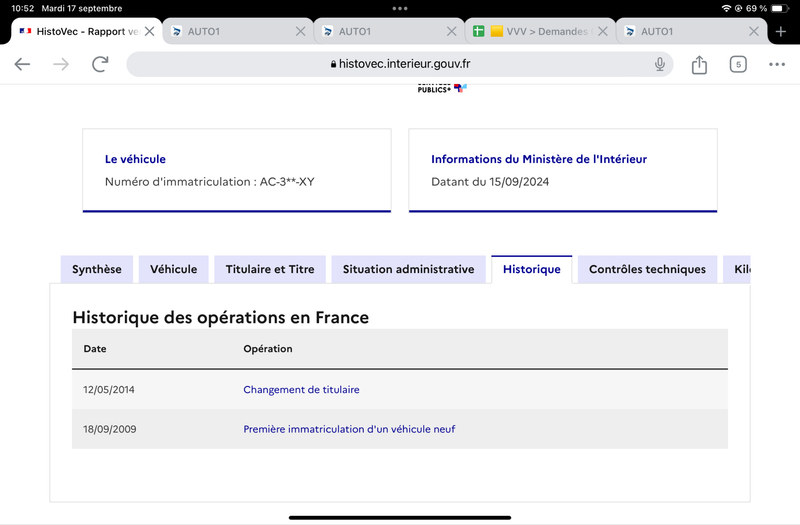This screenshot has height=525, width=800.
Task: Close the HistoVec - Rapport tab
Action: (x=149, y=32)
